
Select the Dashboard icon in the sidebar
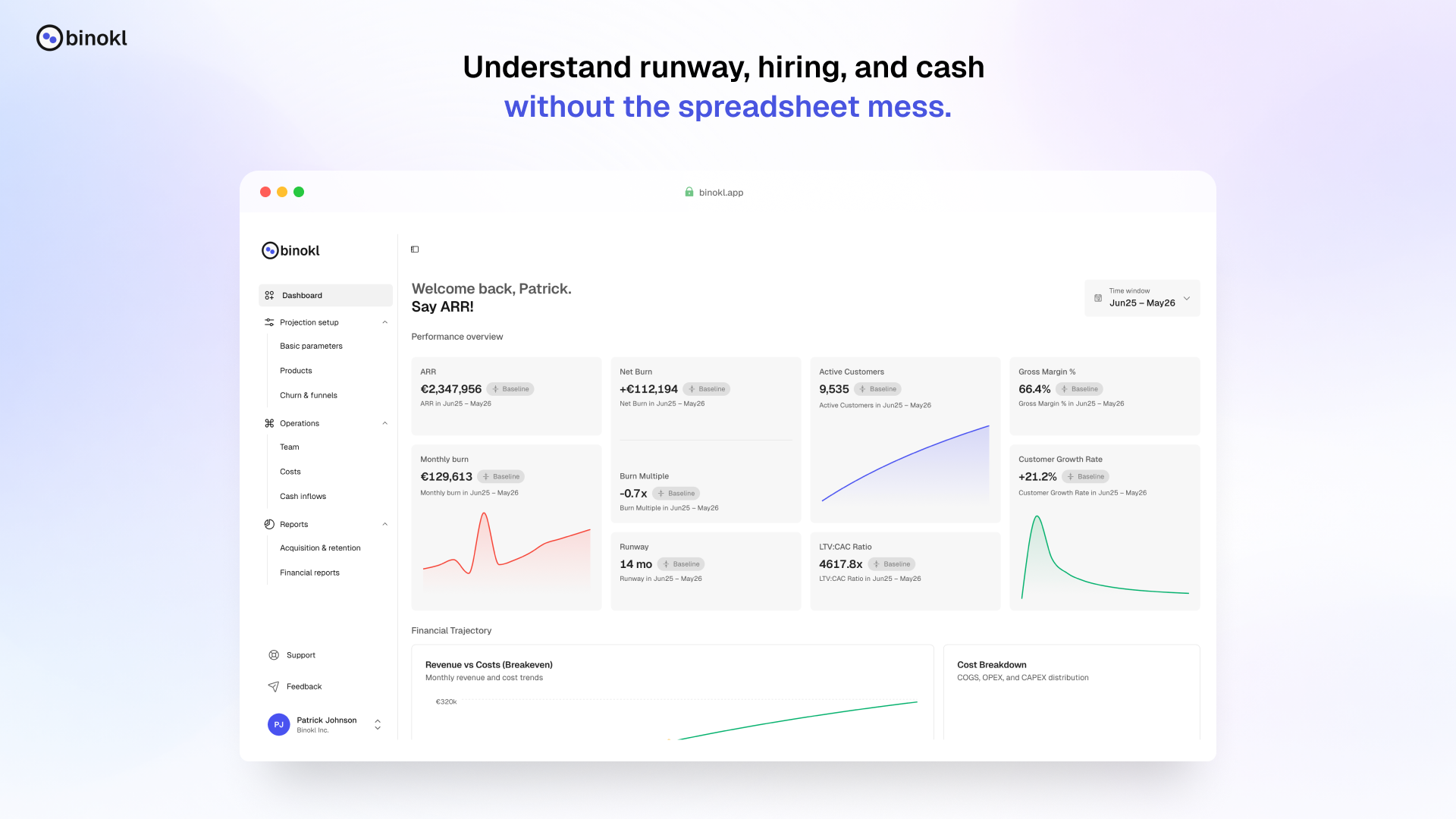click(270, 295)
